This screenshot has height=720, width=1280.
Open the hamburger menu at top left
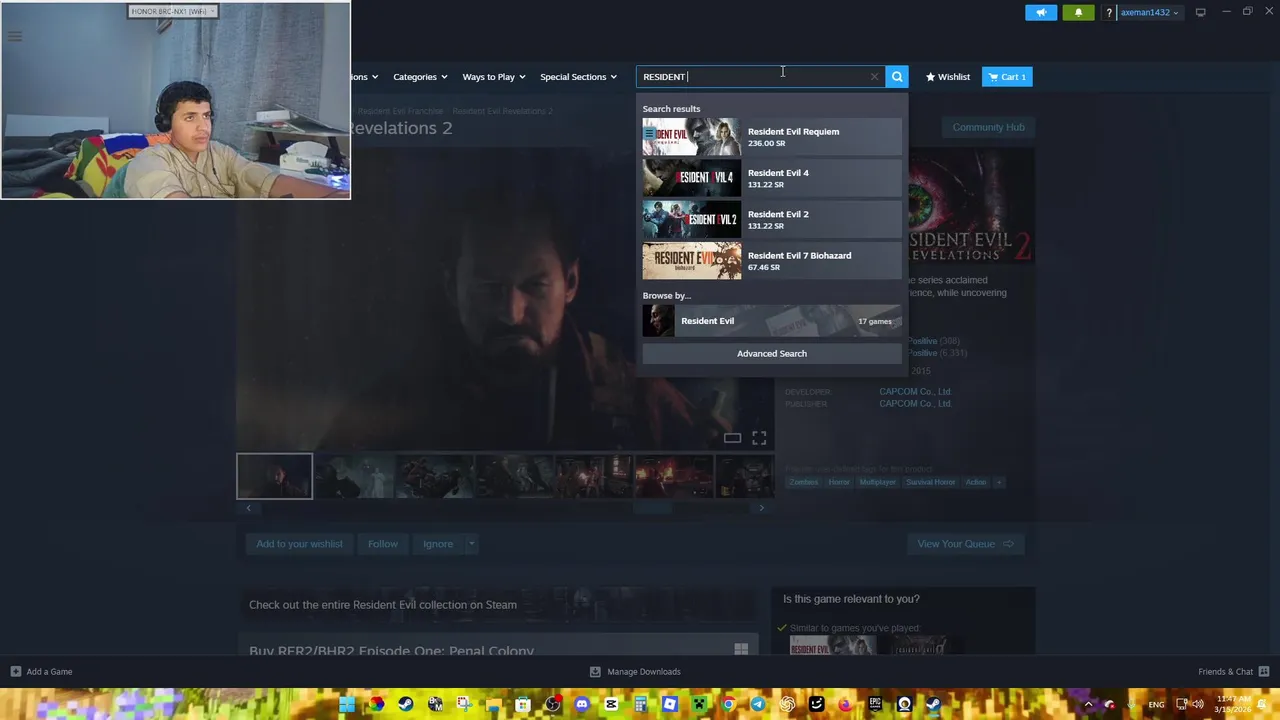(14, 36)
